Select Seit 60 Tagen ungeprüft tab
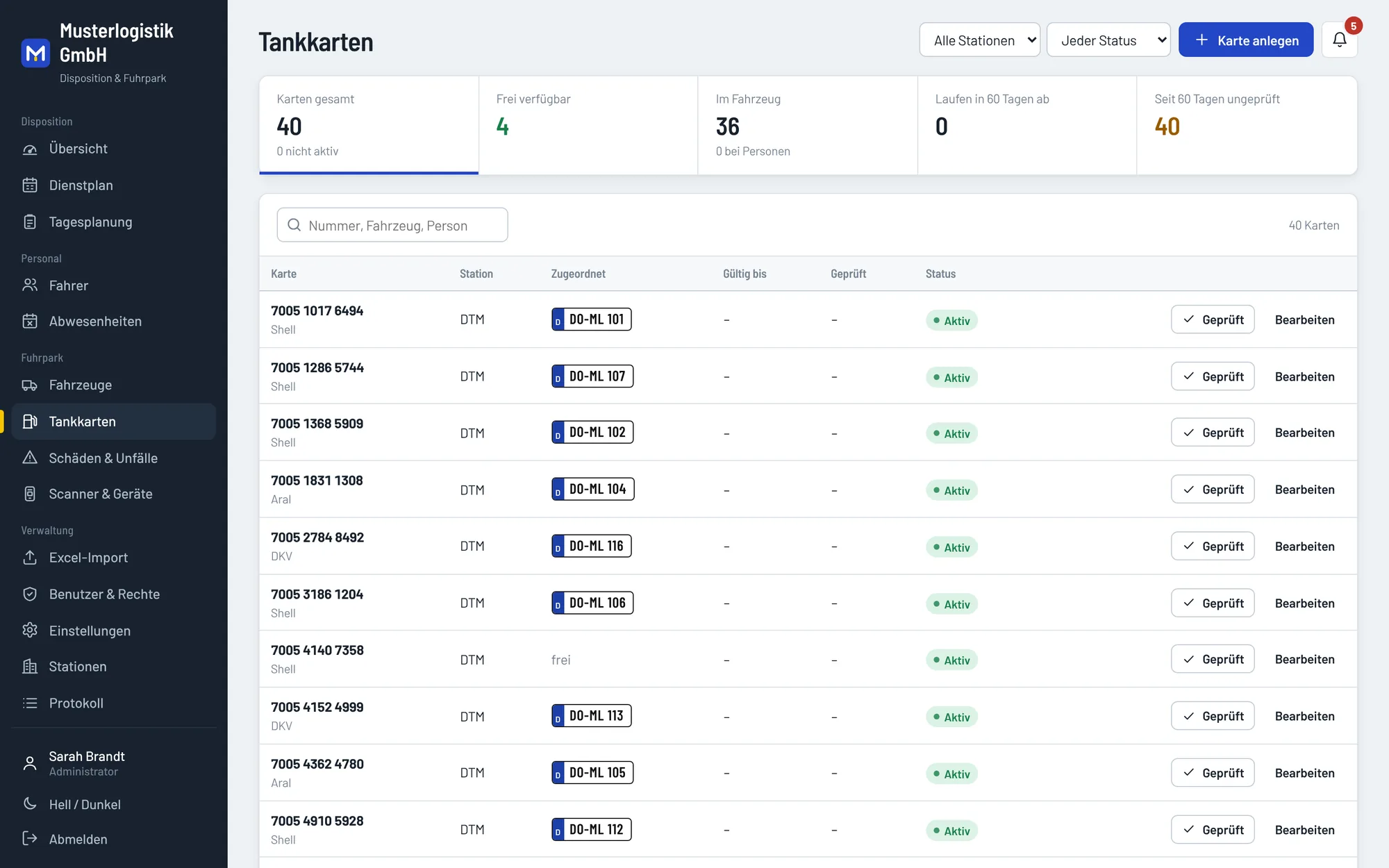The image size is (1389, 868). 1247,125
